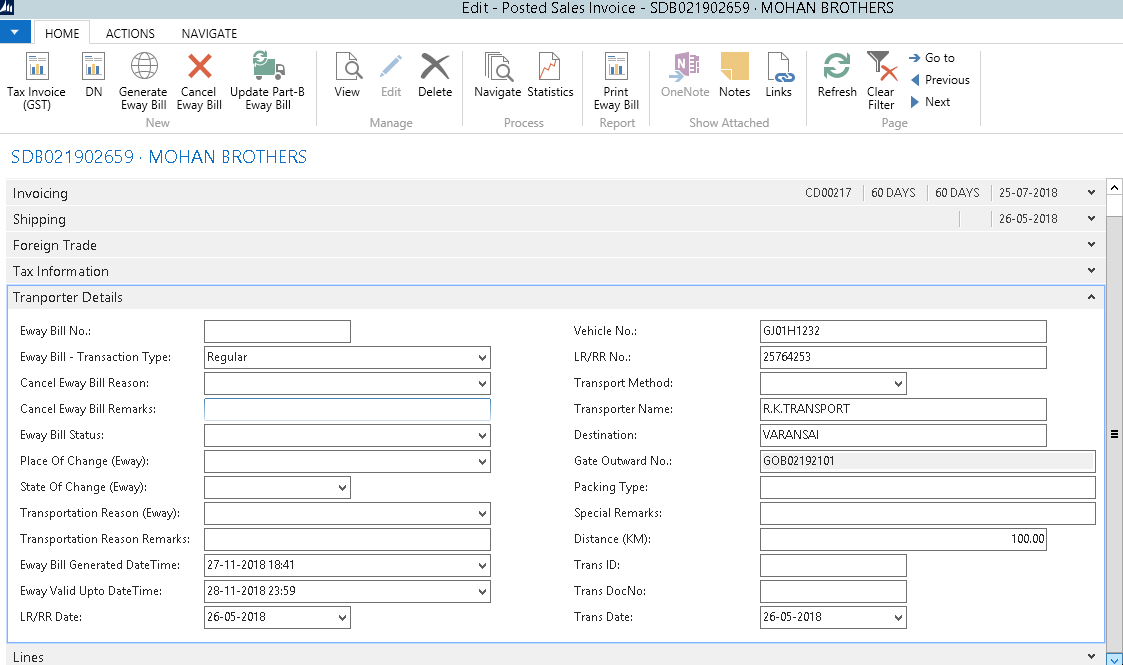
Task: Switch to the NAVIGATE ribbon tab
Action: (209, 33)
